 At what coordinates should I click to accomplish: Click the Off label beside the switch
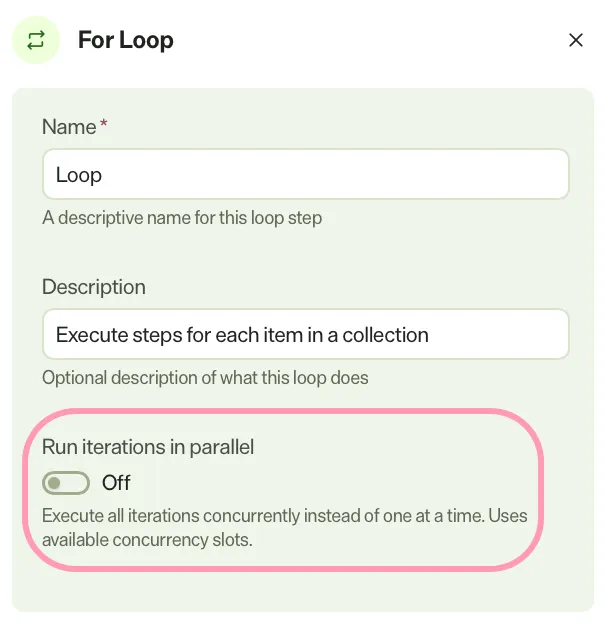point(116,482)
